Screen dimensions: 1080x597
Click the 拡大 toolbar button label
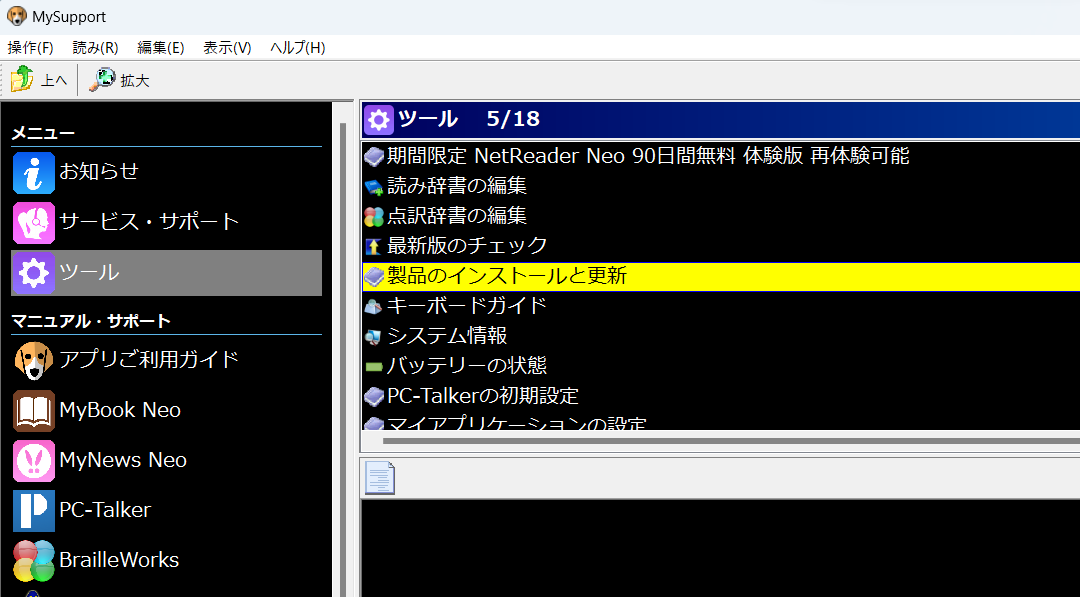[x=135, y=81]
